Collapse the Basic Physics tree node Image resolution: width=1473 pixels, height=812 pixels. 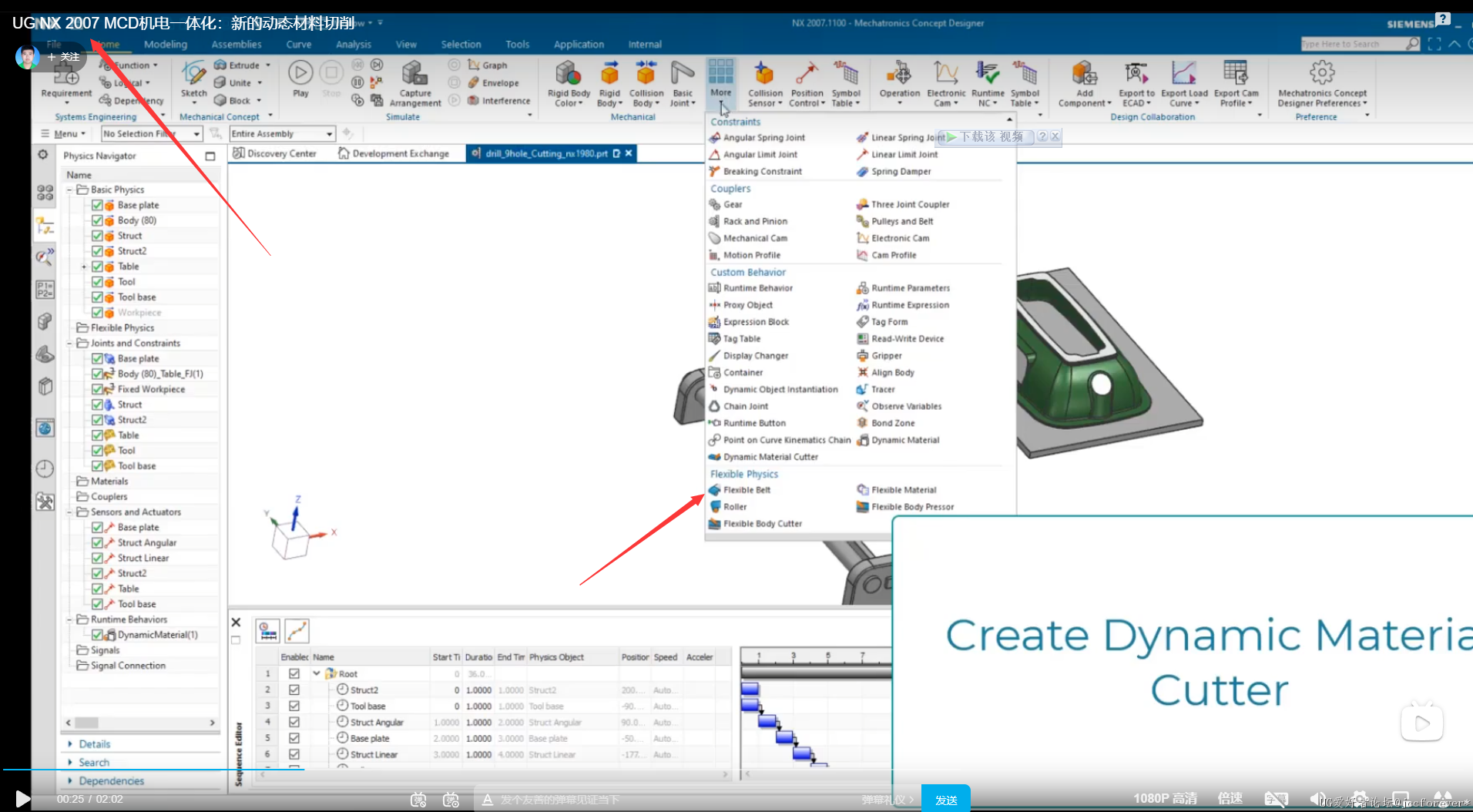click(69, 190)
